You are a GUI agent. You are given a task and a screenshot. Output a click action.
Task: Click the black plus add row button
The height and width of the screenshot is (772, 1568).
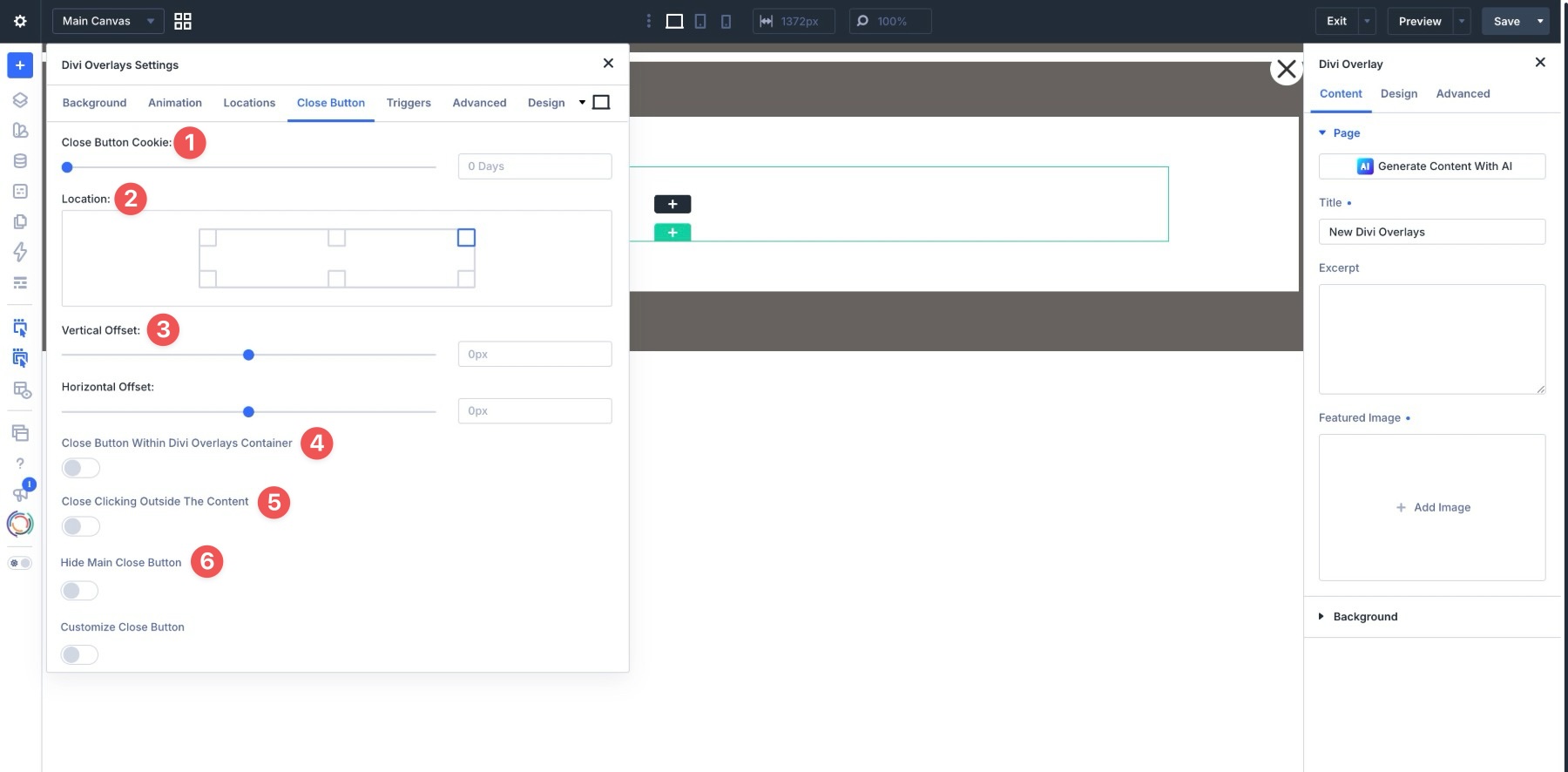click(x=672, y=204)
